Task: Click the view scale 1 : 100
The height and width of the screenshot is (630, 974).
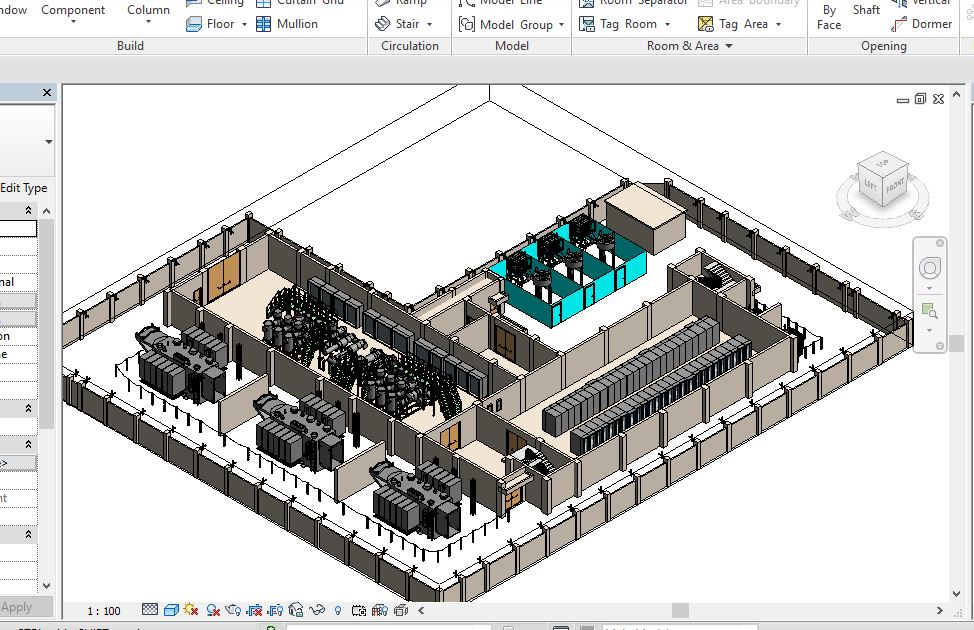Action: (103, 611)
